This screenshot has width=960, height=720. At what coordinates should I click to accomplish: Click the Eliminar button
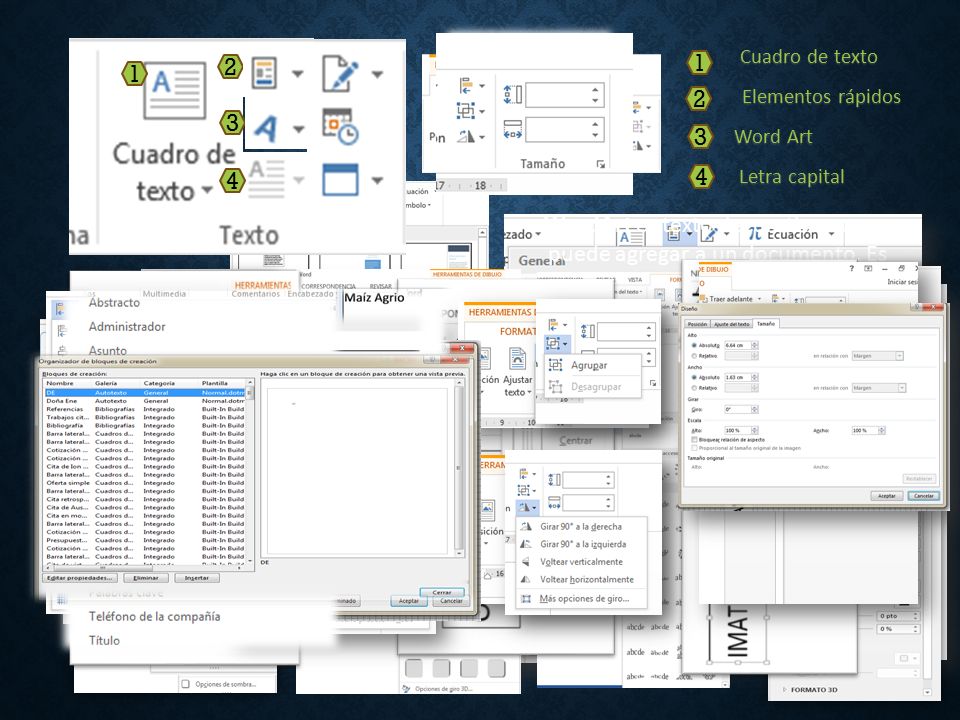click(x=146, y=578)
